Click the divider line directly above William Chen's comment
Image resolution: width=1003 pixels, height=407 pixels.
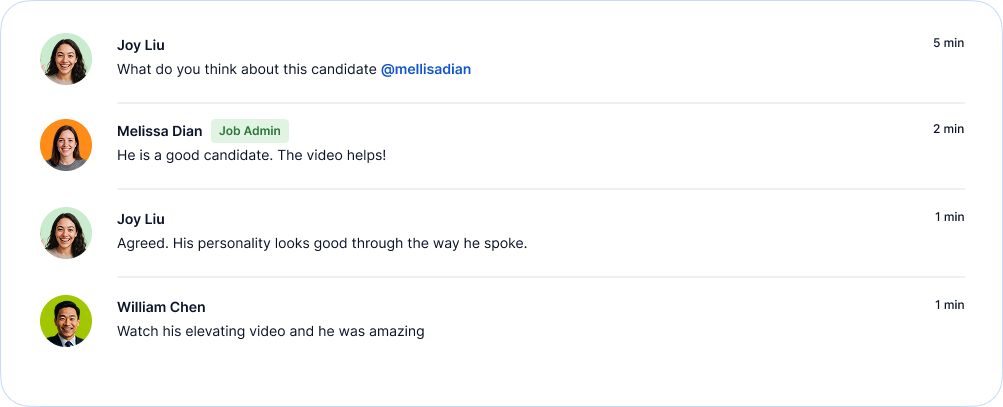tap(540, 277)
